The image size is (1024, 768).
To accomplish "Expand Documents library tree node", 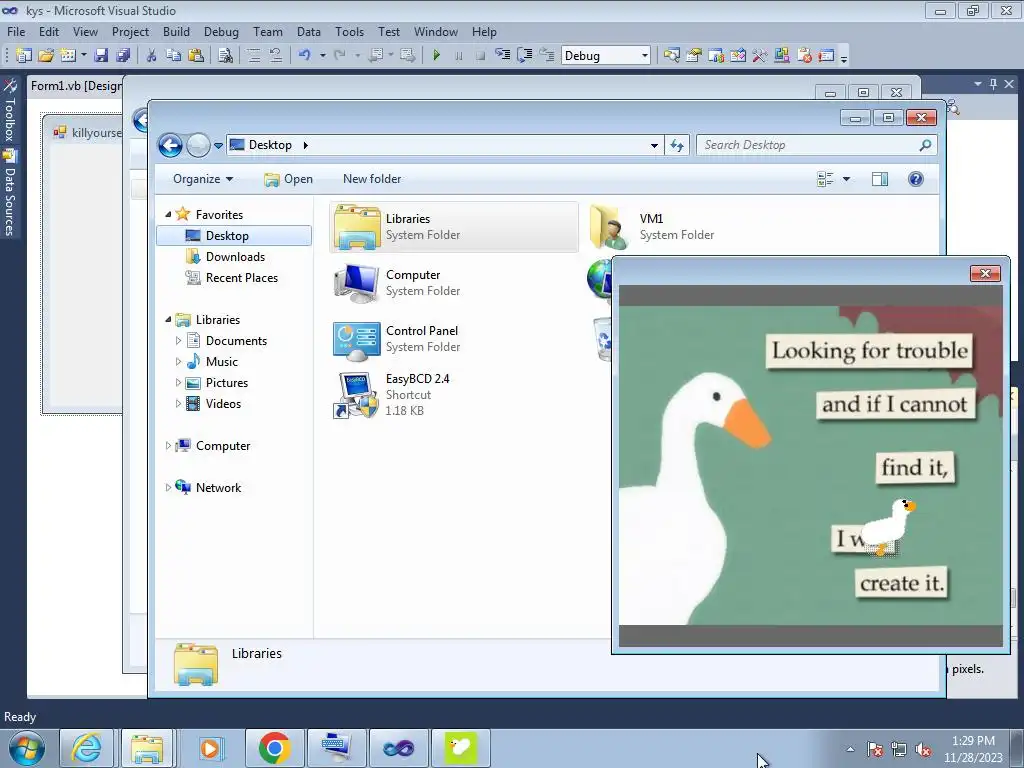I will pos(178,340).
